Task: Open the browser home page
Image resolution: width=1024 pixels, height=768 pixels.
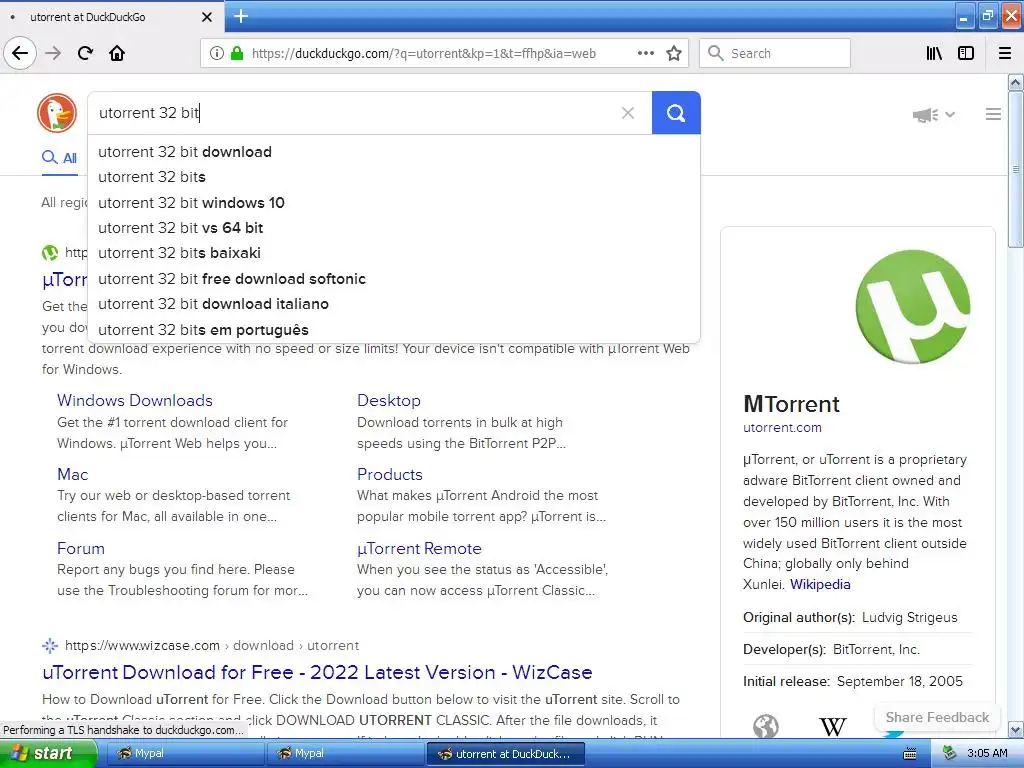Action: (x=117, y=53)
